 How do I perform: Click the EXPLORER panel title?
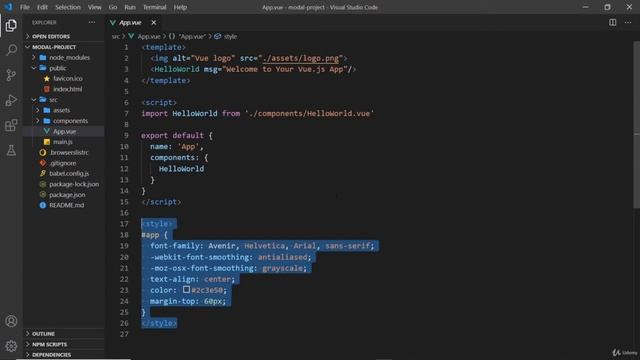click(x=44, y=22)
